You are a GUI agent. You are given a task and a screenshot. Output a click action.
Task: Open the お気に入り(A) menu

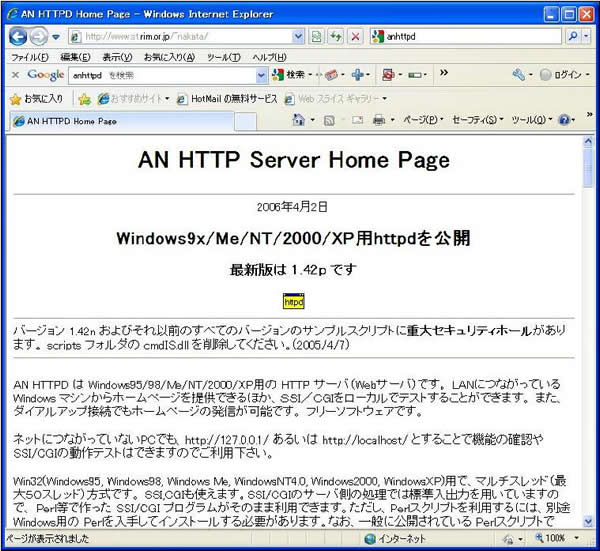(x=169, y=57)
